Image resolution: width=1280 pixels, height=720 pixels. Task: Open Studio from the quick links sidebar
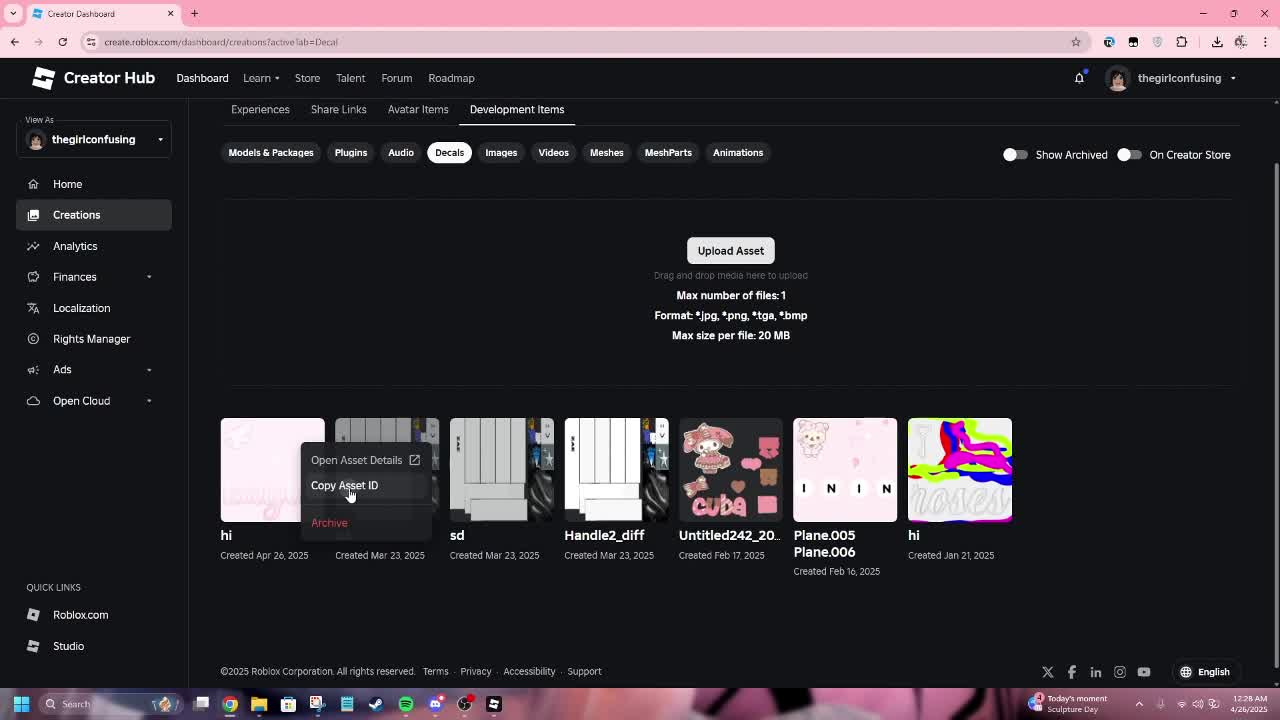(x=68, y=645)
